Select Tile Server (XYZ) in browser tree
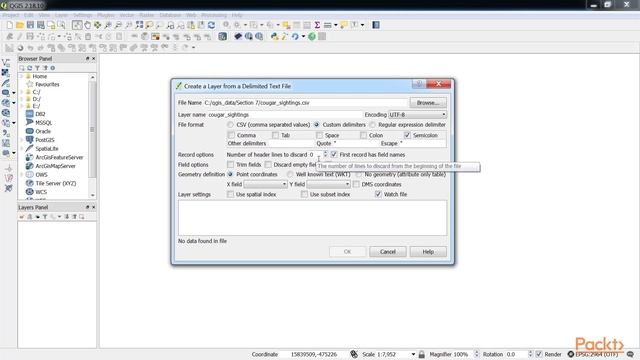This screenshot has width=640, height=360. pos(56,183)
